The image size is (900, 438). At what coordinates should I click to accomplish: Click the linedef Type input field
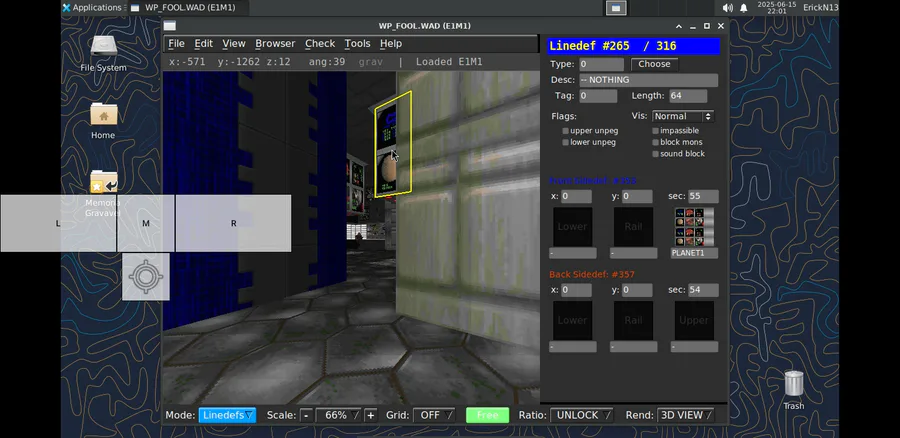(x=601, y=64)
